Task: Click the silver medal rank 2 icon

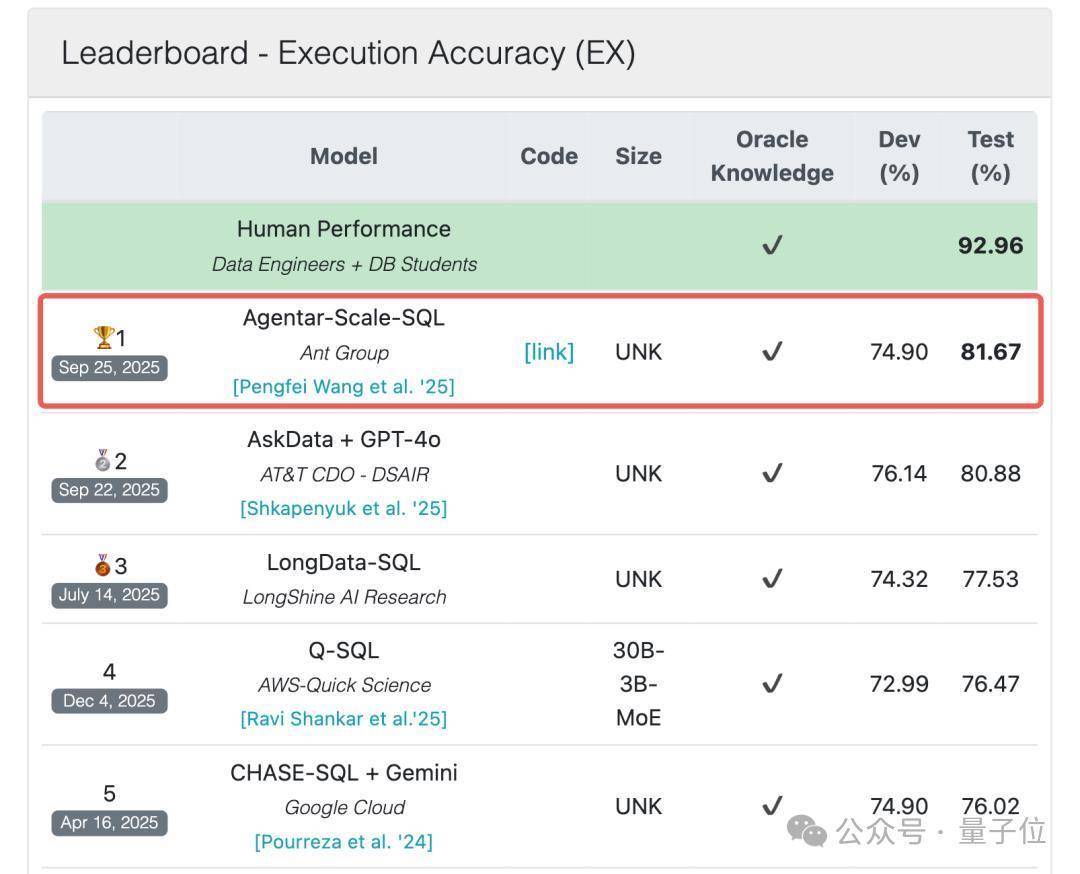Action: point(103,460)
